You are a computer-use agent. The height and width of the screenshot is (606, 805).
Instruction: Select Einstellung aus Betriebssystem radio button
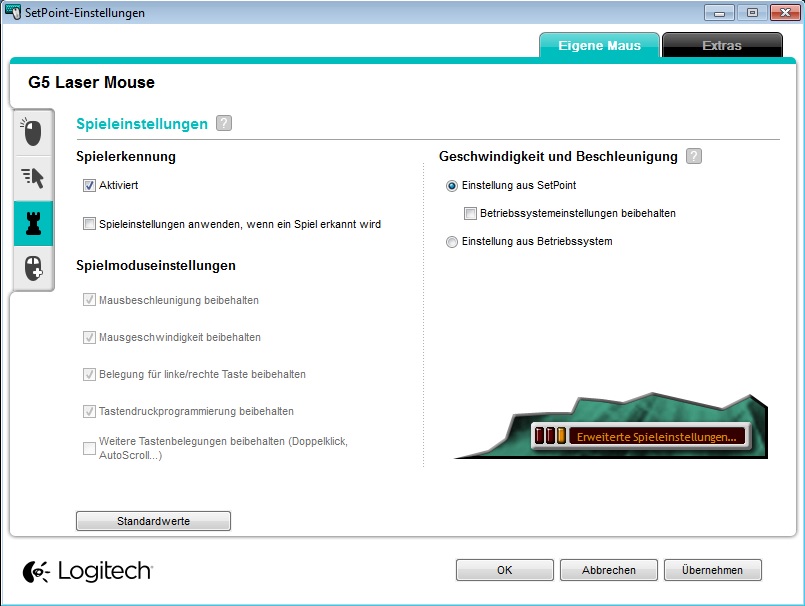point(452,242)
